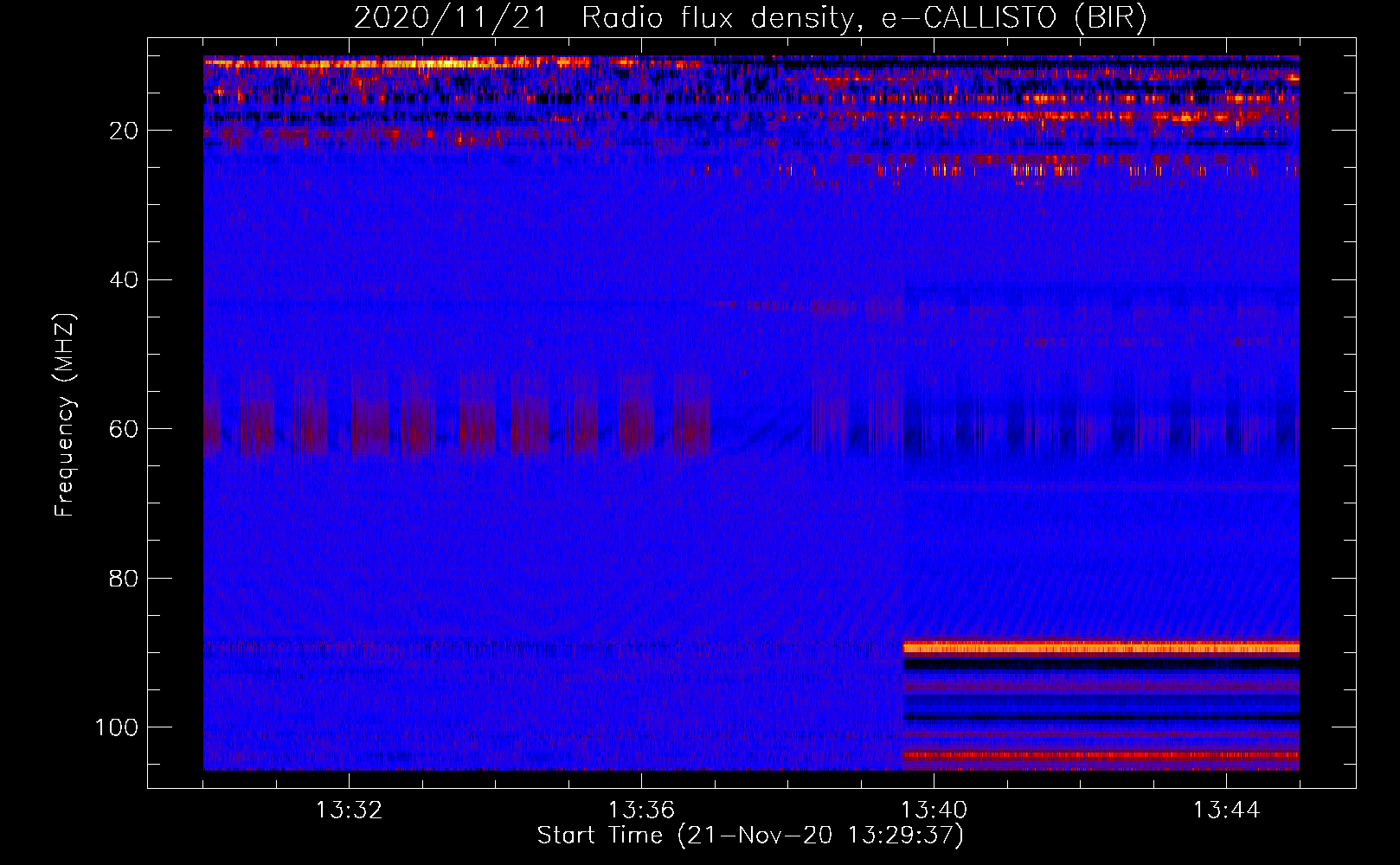This screenshot has height=865, width=1400.
Task: Click the frequency tick label '100'
Action: tap(117, 727)
